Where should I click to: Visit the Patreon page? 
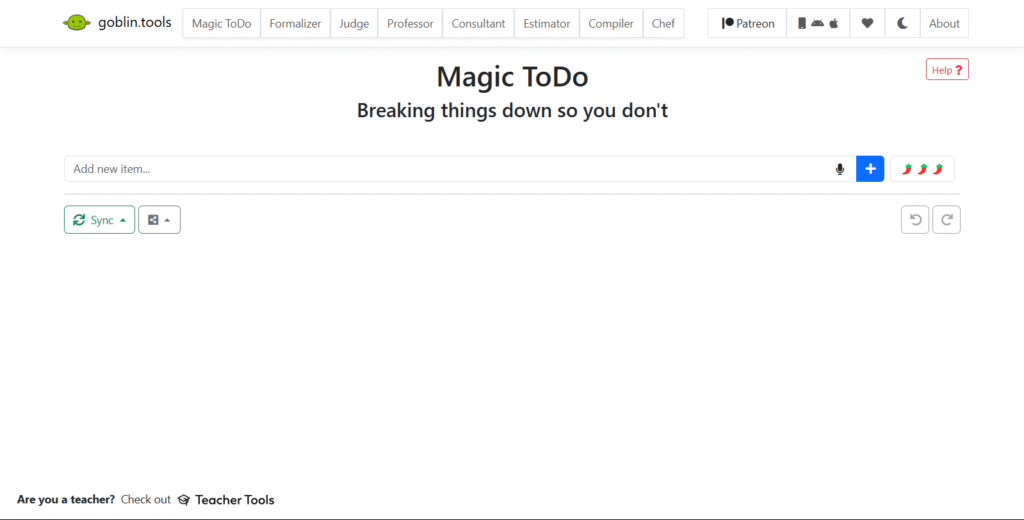747,24
